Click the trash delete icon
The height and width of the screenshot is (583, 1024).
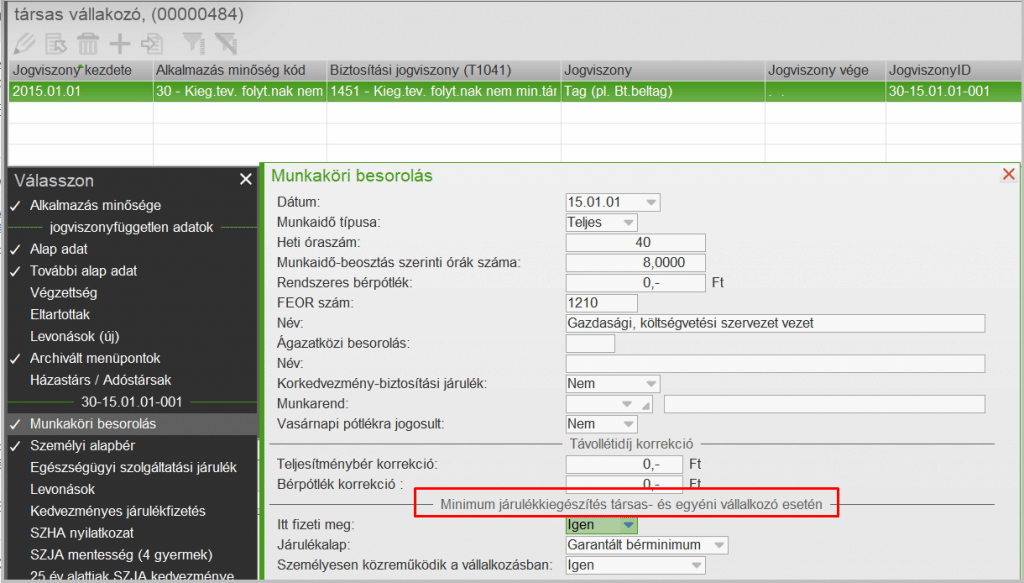pyautogui.click(x=88, y=43)
